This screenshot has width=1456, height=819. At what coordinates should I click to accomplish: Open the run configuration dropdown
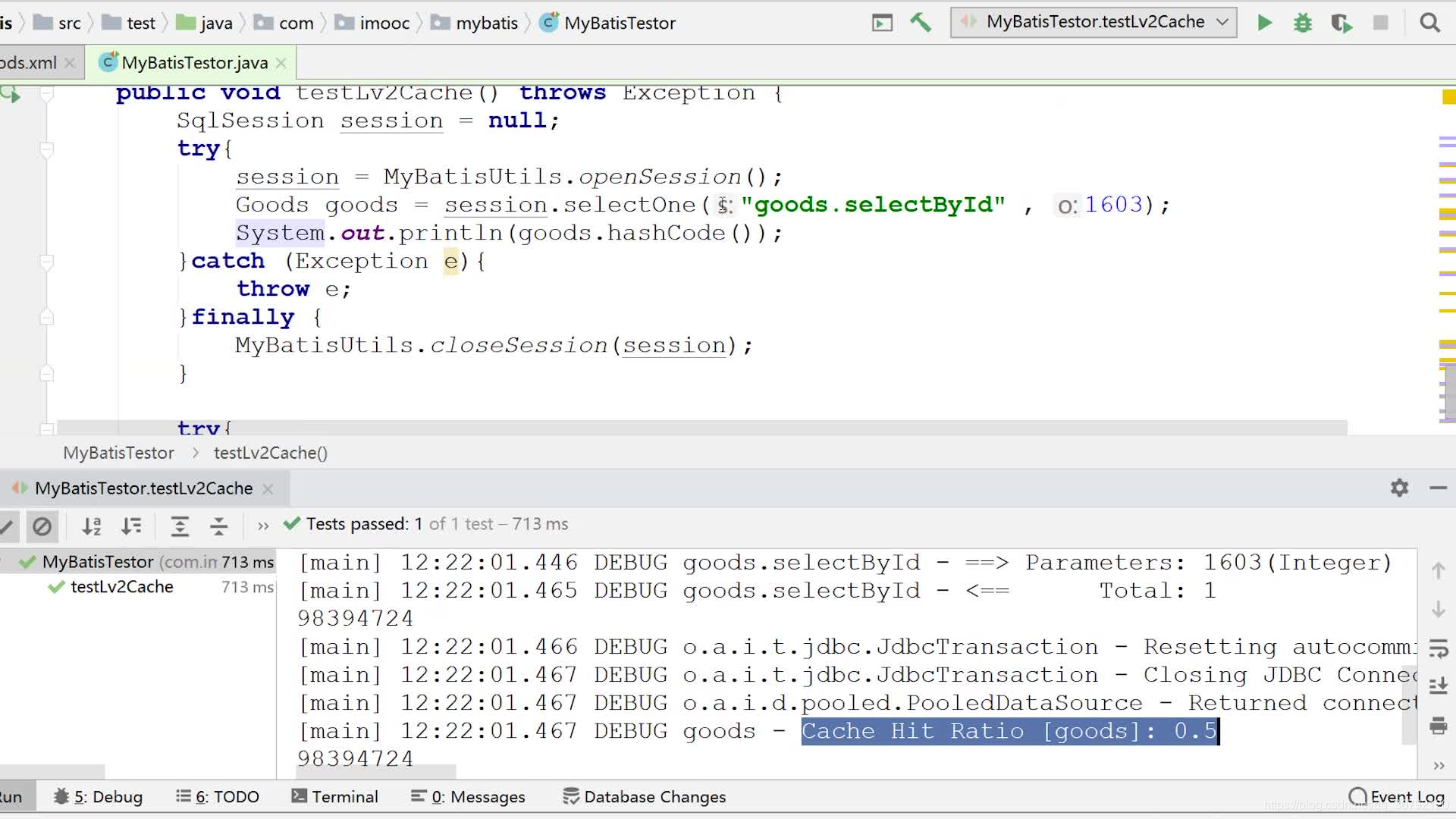pos(1094,22)
